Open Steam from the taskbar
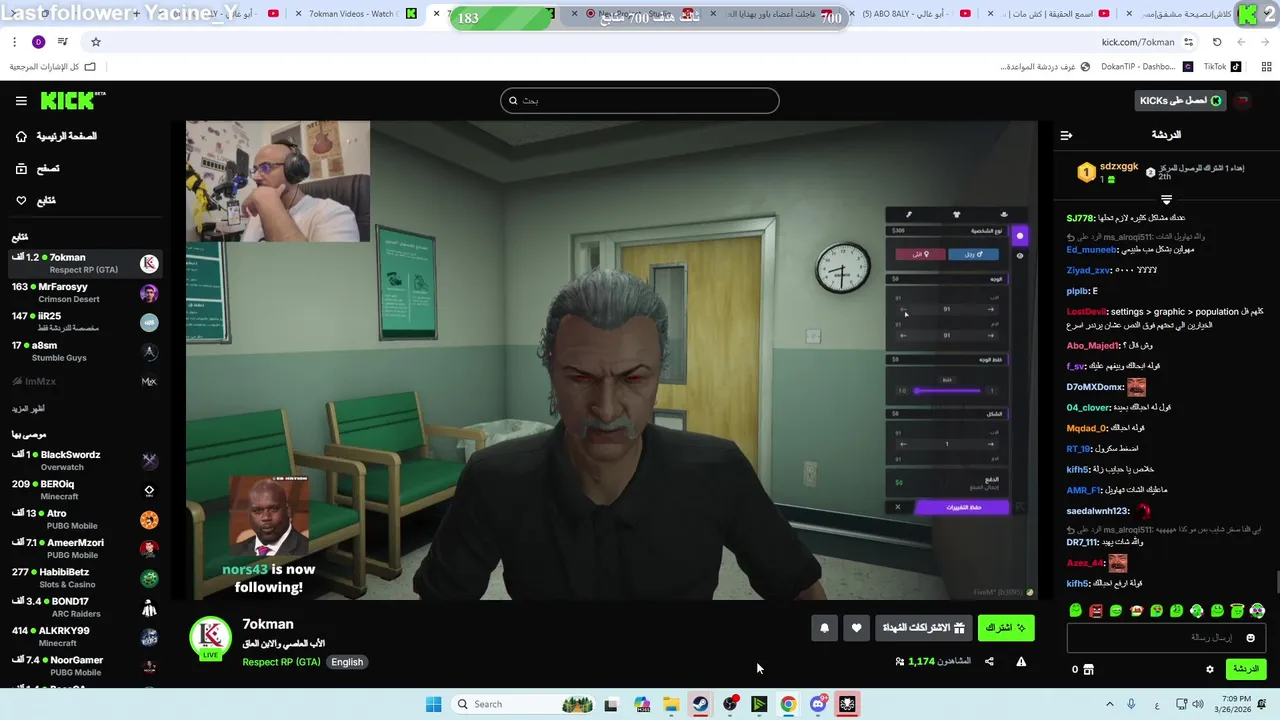1280x720 pixels. click(x=700, y=704)
